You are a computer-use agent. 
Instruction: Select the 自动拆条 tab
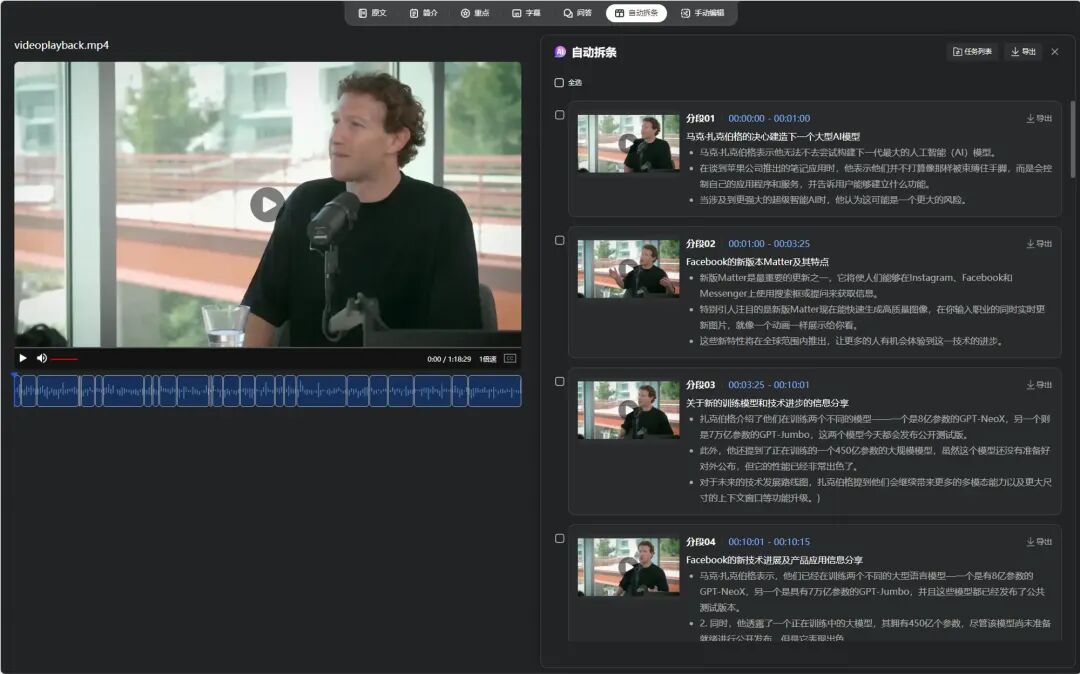pos(636,13)
